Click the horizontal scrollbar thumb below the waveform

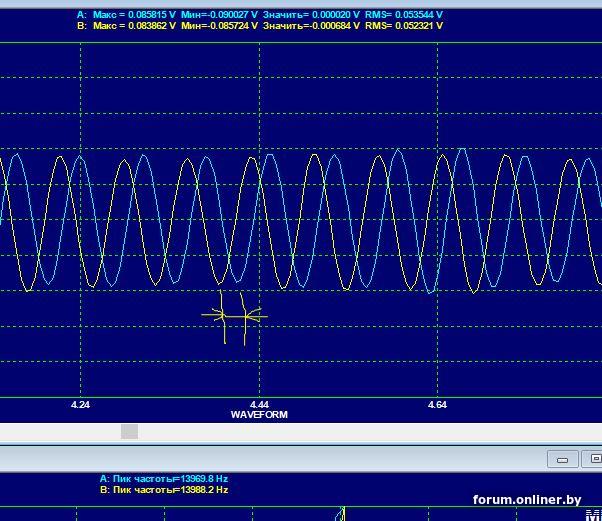coord(130,431)
